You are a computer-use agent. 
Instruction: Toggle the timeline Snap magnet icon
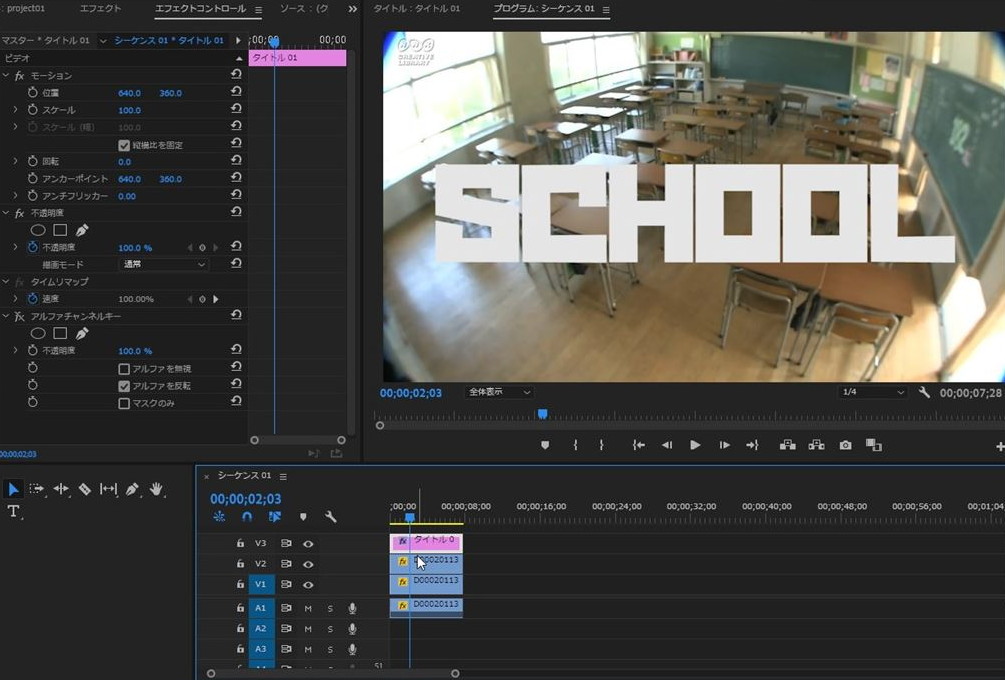247,517
